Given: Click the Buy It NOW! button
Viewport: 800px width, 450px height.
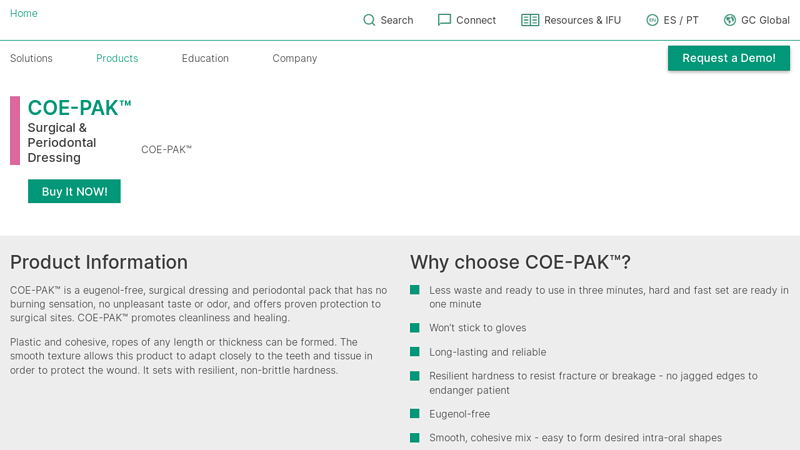Looking at the screenshot, I should tap(74, 191).
